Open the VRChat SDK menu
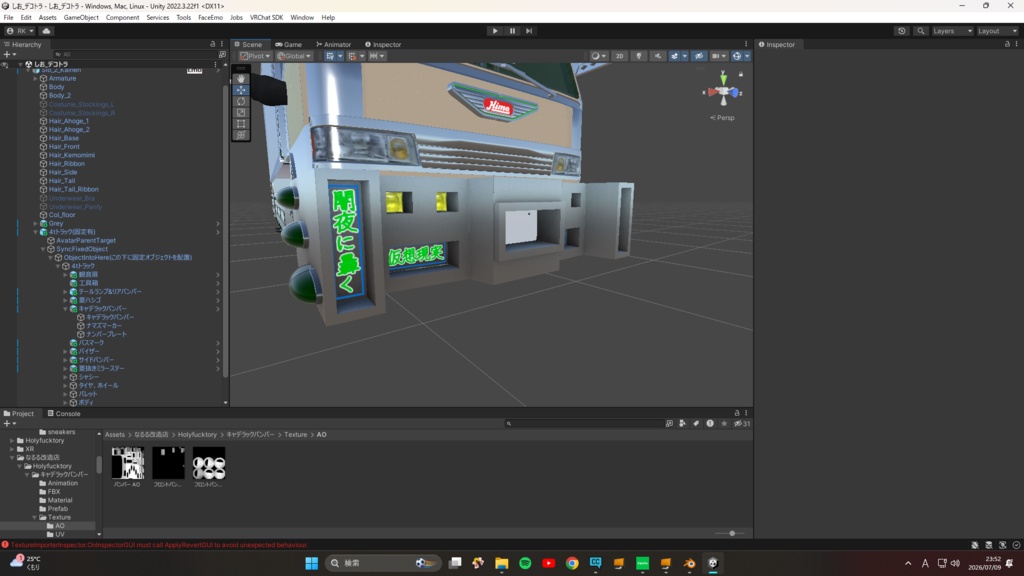Image resolution: width=1024 pixels, height=576 pixels. [266, 18]
